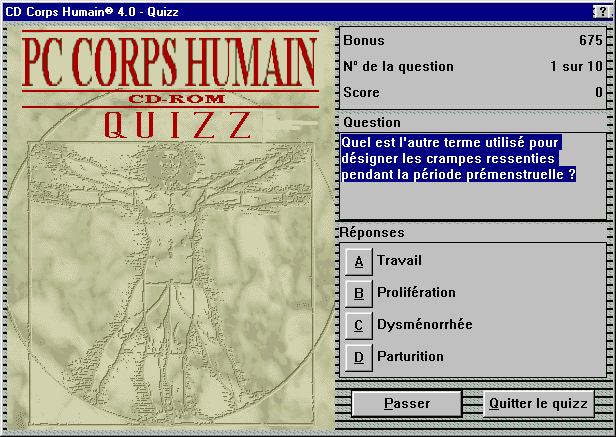Click the Bonus value 675
This screenshot has width=616, height=437.
tap(589, 41)
